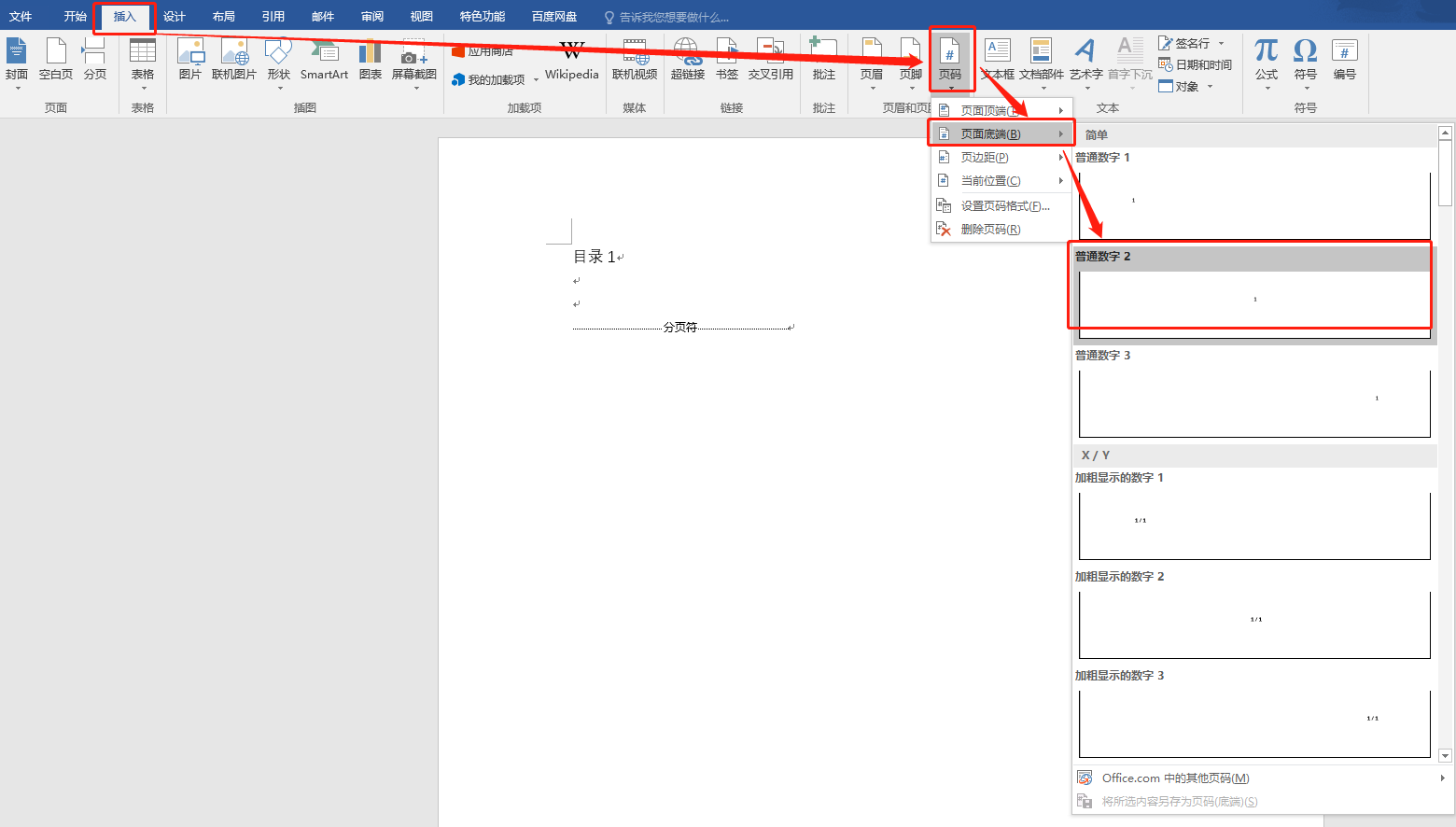This screenshot has height=827, width=1456.
Task: Expand 页面底端 submenu
Action: pyautogui.click(x=1001, y=133)
